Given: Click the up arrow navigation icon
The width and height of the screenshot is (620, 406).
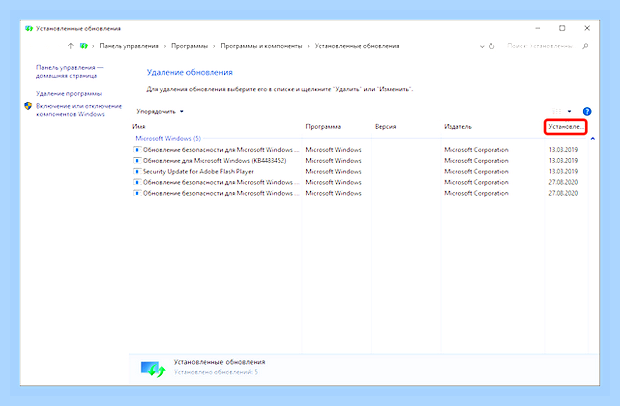Looking at the screenshot, I should click(x=70, y=46).
